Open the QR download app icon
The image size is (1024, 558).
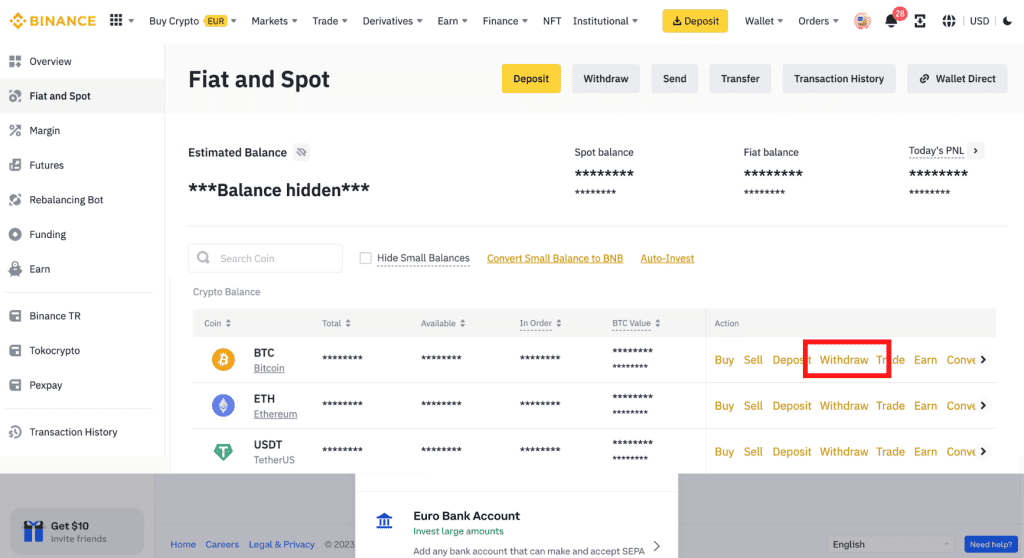tap(920, 21)
